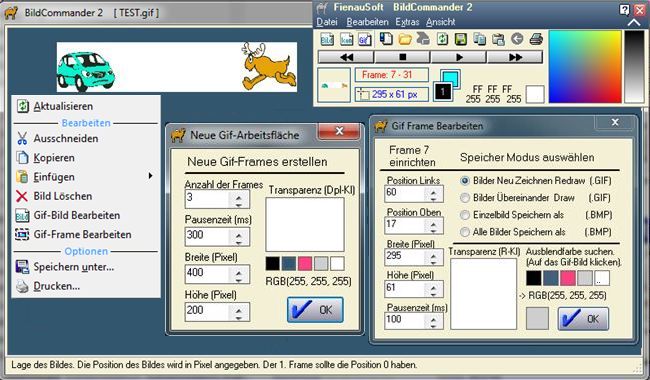Select Bilder Neu Zeichnen Redraw option
This screenshot has width=650, height=380.
click(x=465, y=181)
